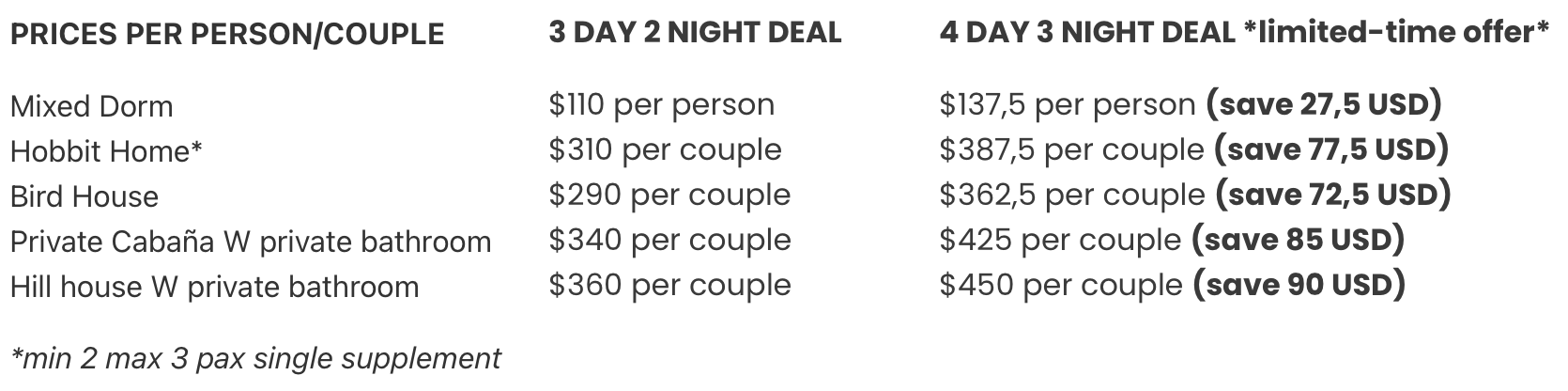Select the Hobbit Home* label
Image resolution: width=1568 pixels, height=391 pixels.
(107, 151)
